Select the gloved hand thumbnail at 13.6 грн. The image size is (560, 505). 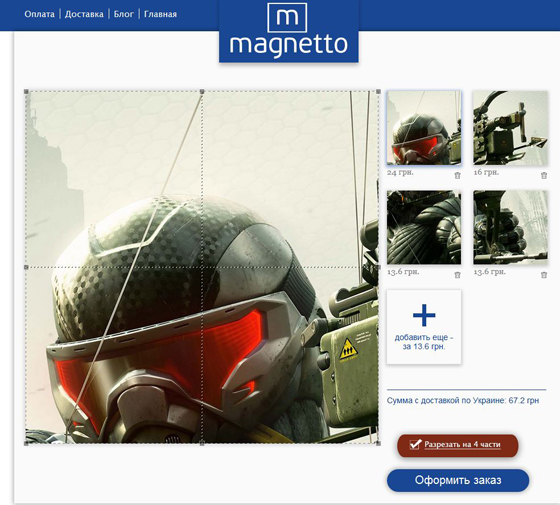pos(510,228)
